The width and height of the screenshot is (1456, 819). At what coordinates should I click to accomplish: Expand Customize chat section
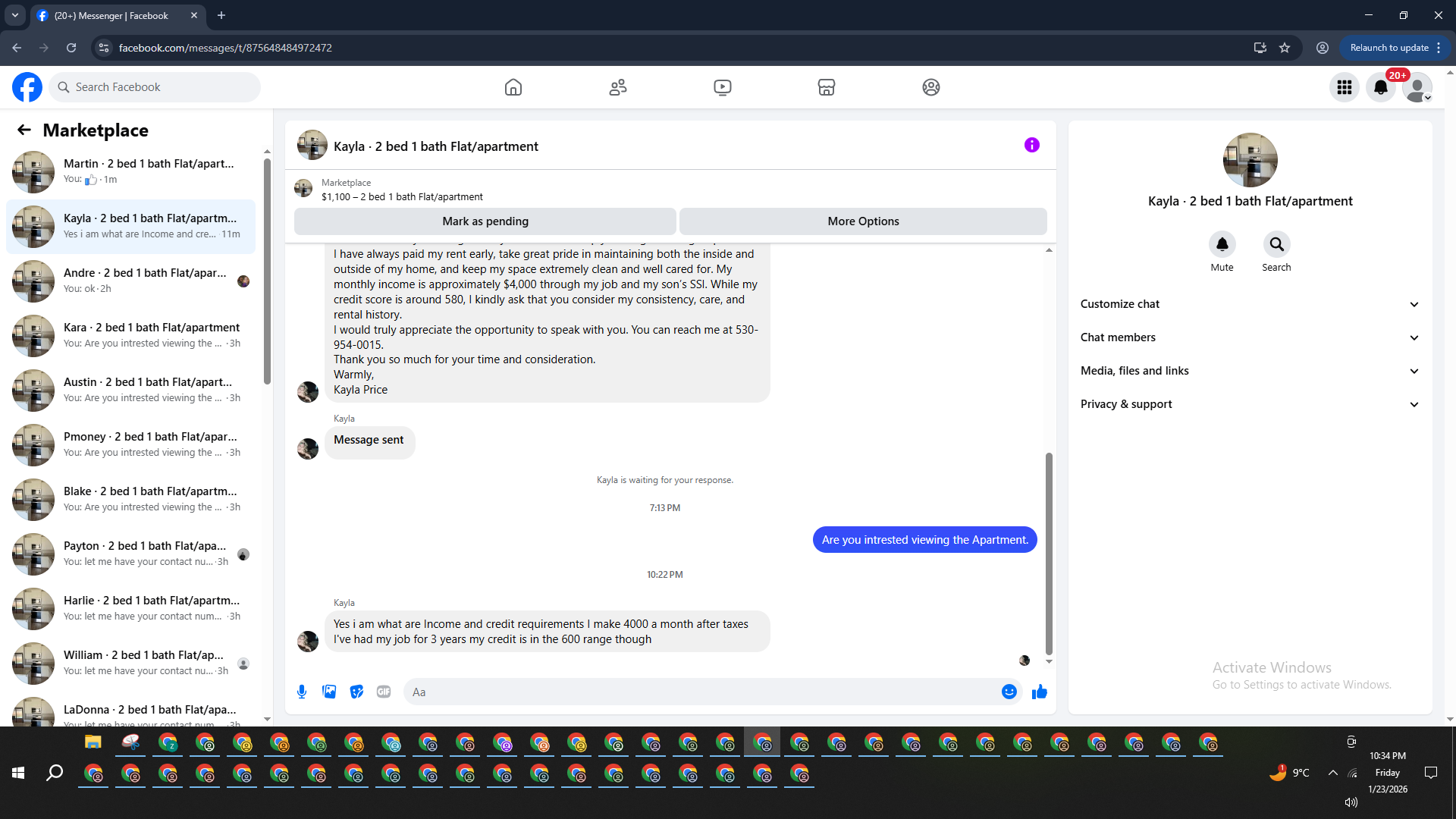point(1250,304)
